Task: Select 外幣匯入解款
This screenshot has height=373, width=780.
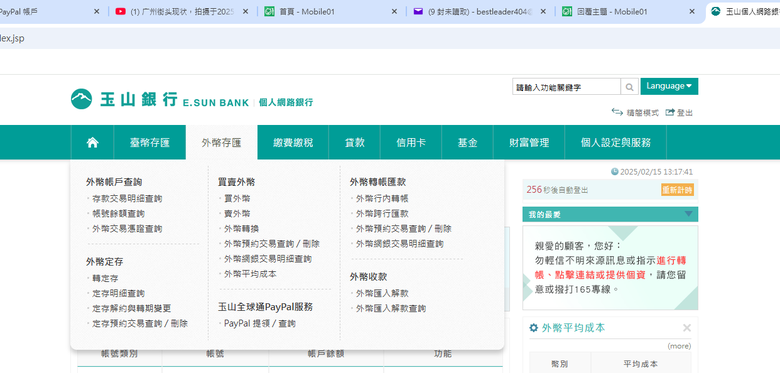Action: 382,293
